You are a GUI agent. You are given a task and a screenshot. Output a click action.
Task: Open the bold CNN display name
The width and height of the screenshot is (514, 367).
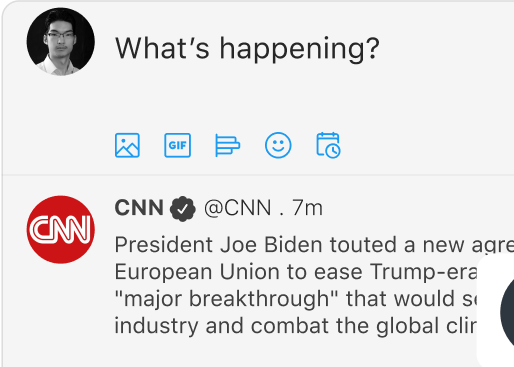point(139,208)
